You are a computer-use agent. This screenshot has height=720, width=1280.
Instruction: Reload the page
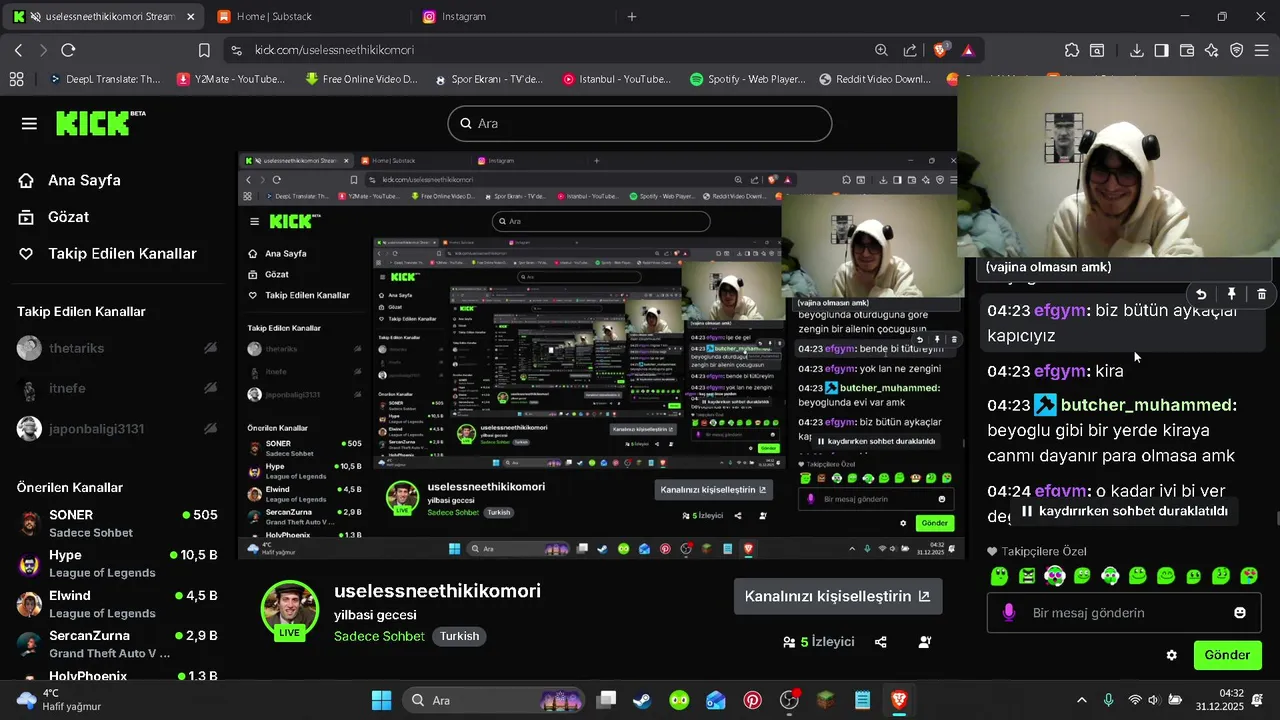pos(68,50)
